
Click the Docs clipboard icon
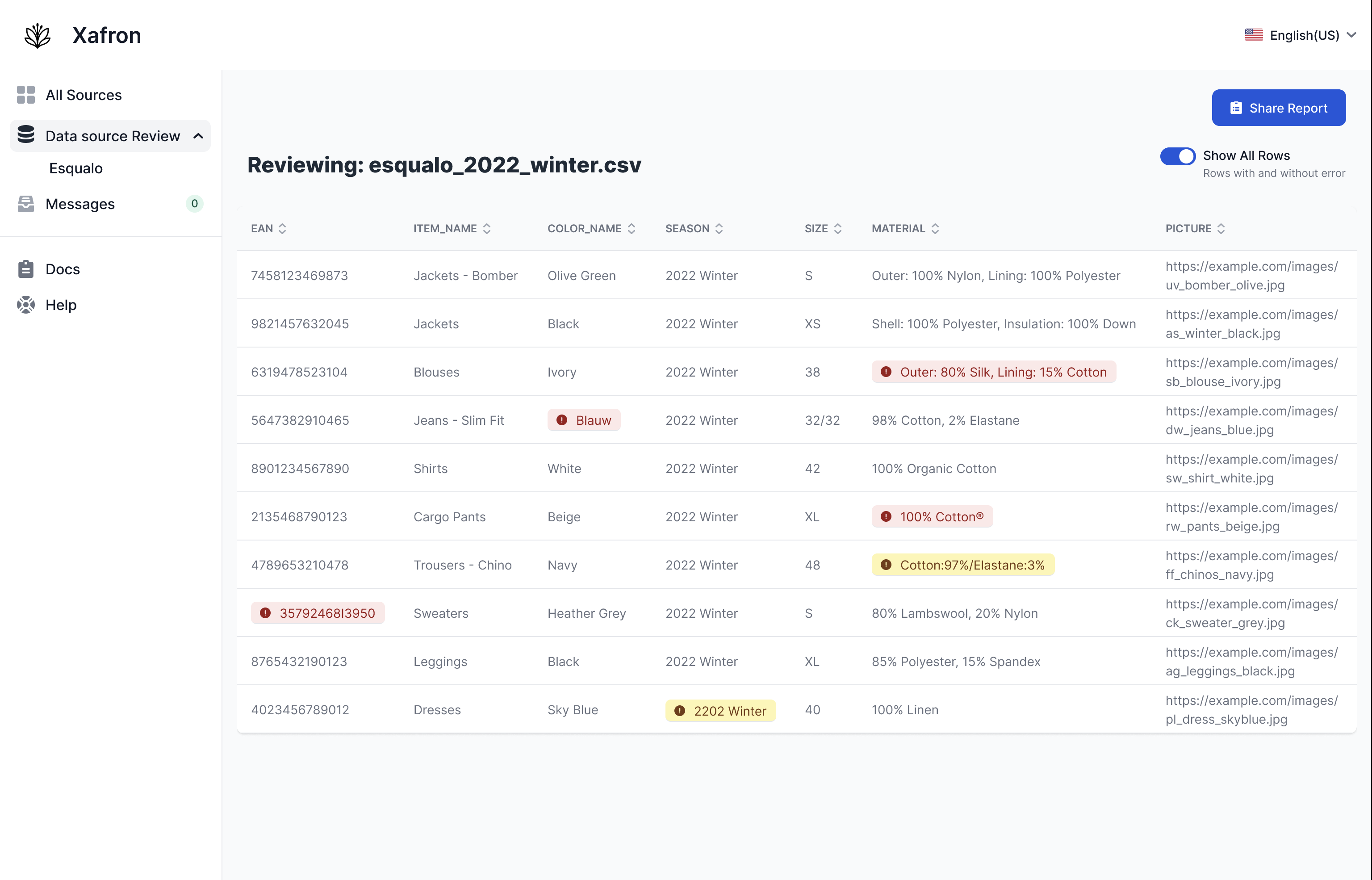coord(26,268)
